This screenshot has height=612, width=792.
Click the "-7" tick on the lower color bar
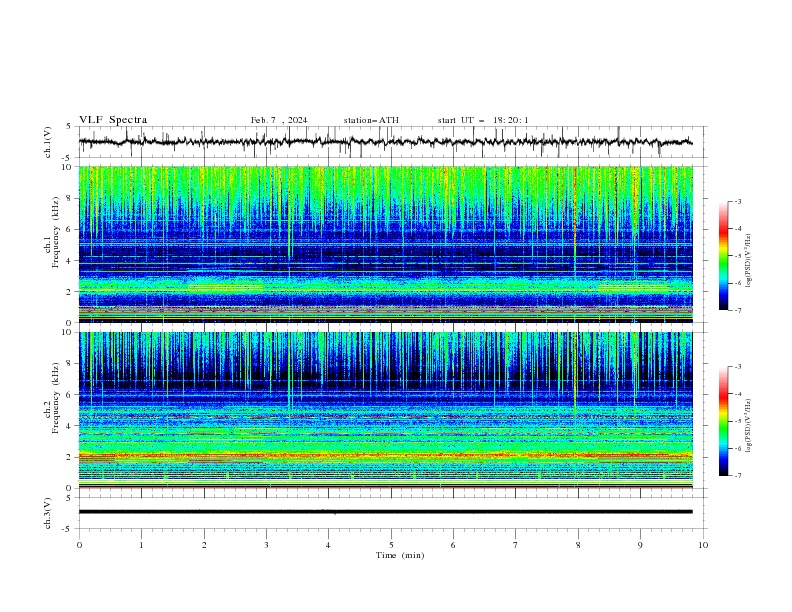point(737,476)
